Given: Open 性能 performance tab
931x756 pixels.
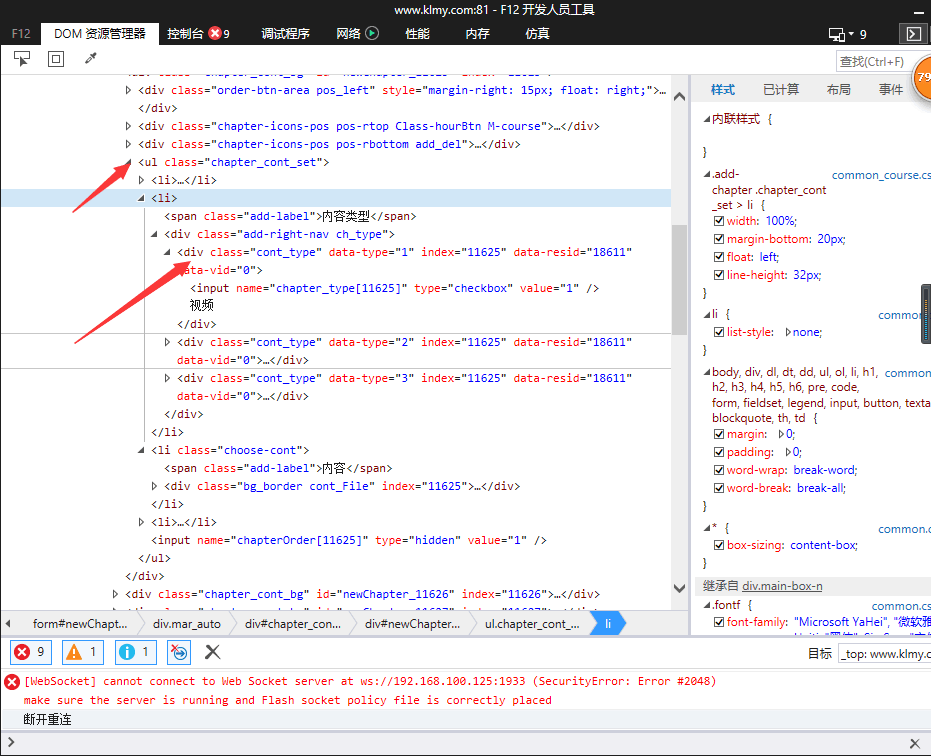Looking at the screenshot, I should [417, 34].
